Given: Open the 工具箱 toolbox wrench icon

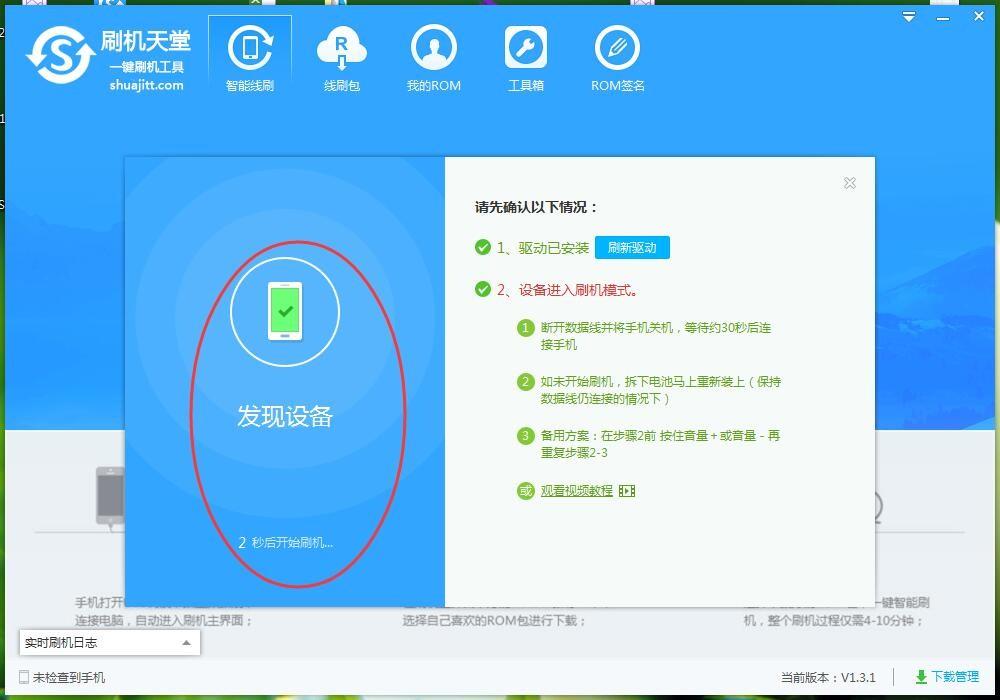Looking at the screenshot, I should [526, 46].
